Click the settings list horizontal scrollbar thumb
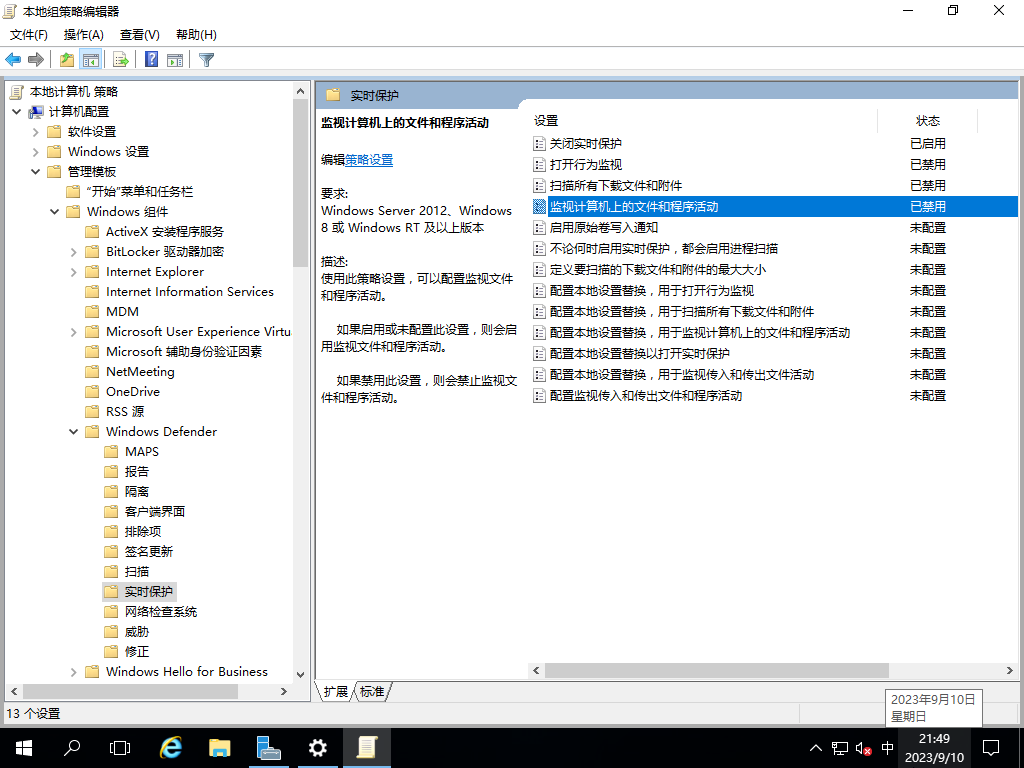This screenshot has height=768, width=1024. [716, 671]
